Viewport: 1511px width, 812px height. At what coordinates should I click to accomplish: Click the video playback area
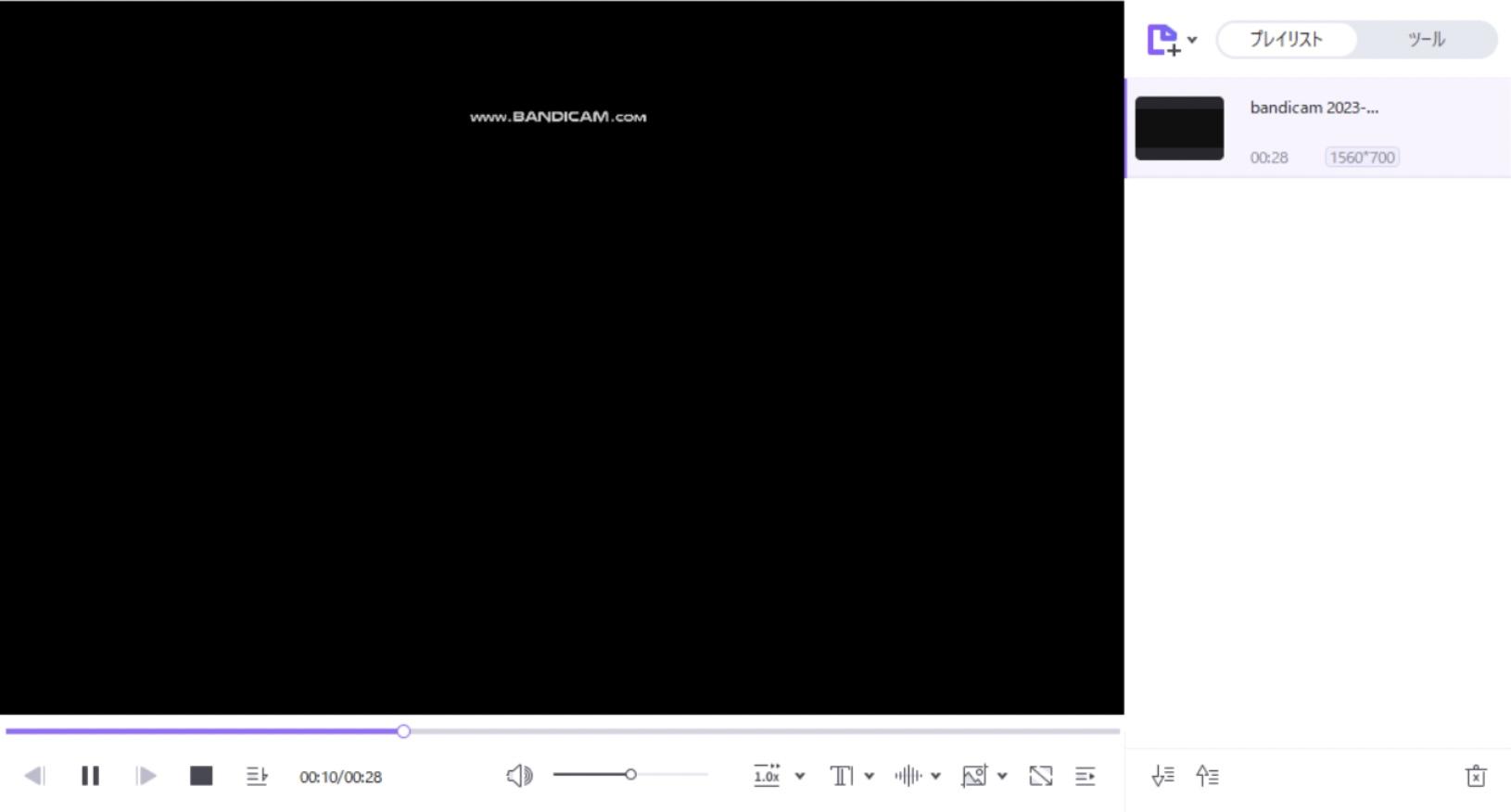coord(562,357)
